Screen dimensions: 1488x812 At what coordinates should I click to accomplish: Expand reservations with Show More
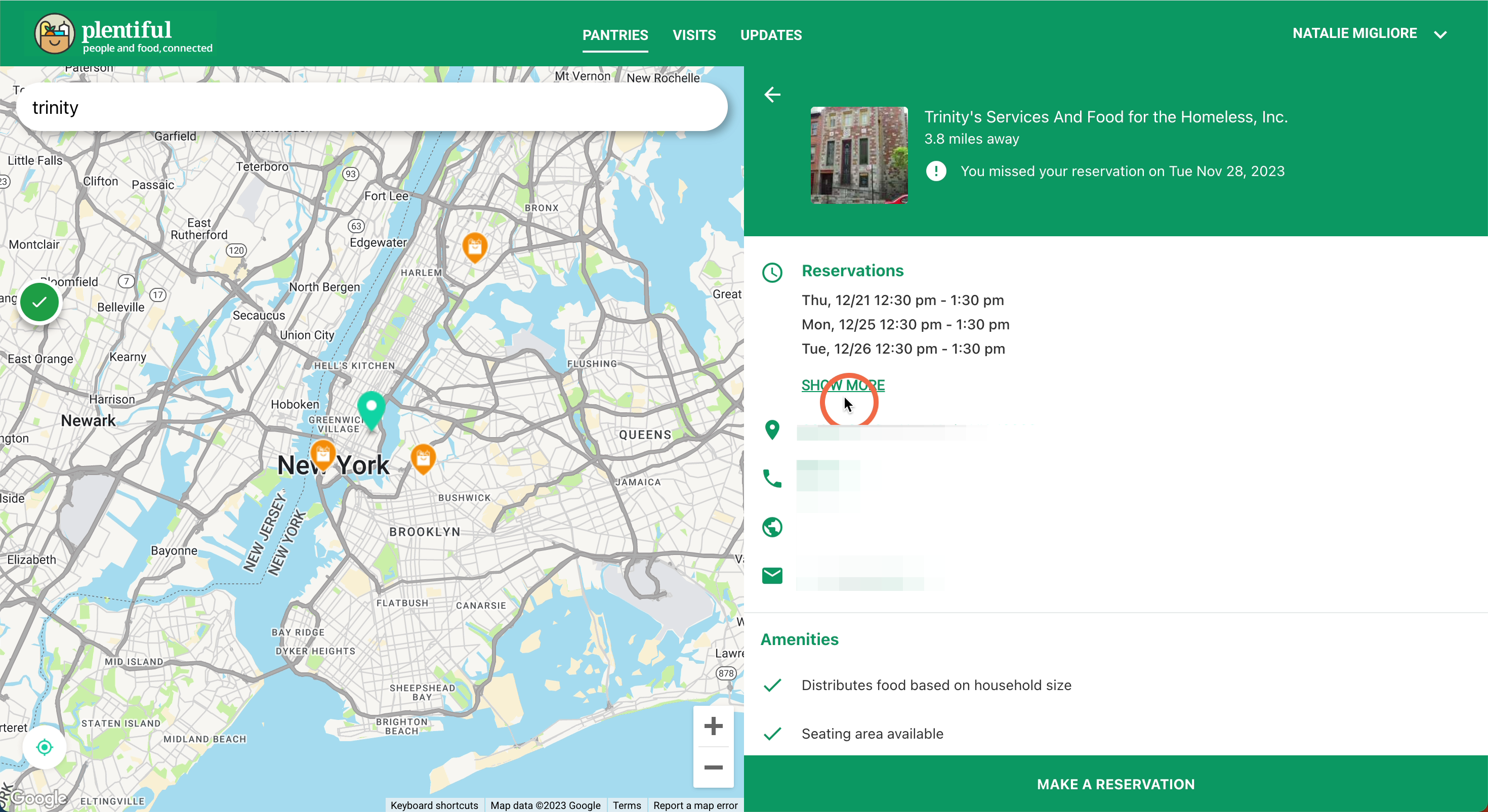pos(843,384)
